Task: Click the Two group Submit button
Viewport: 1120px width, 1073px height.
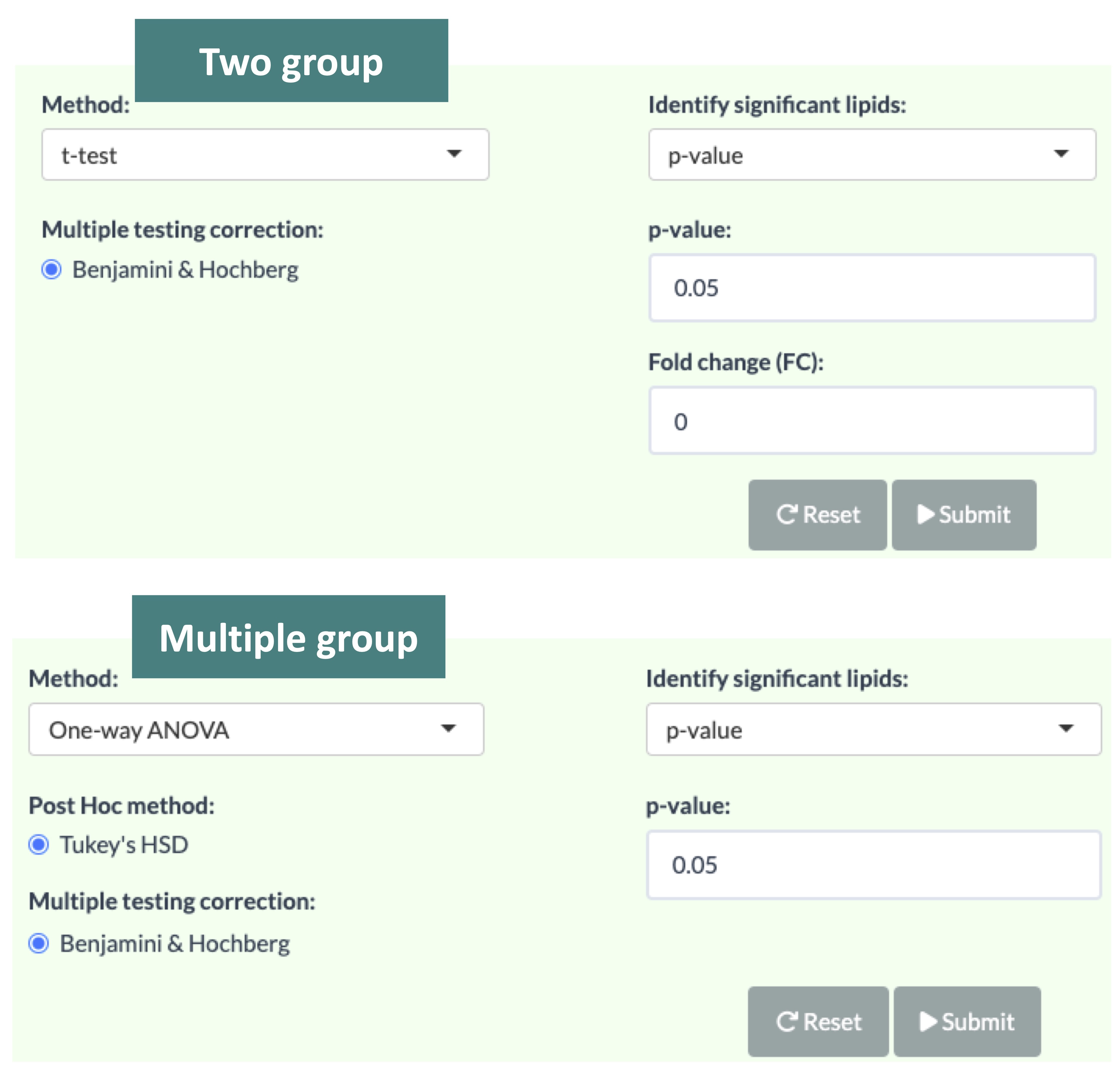Action: (x=963, y=515)
